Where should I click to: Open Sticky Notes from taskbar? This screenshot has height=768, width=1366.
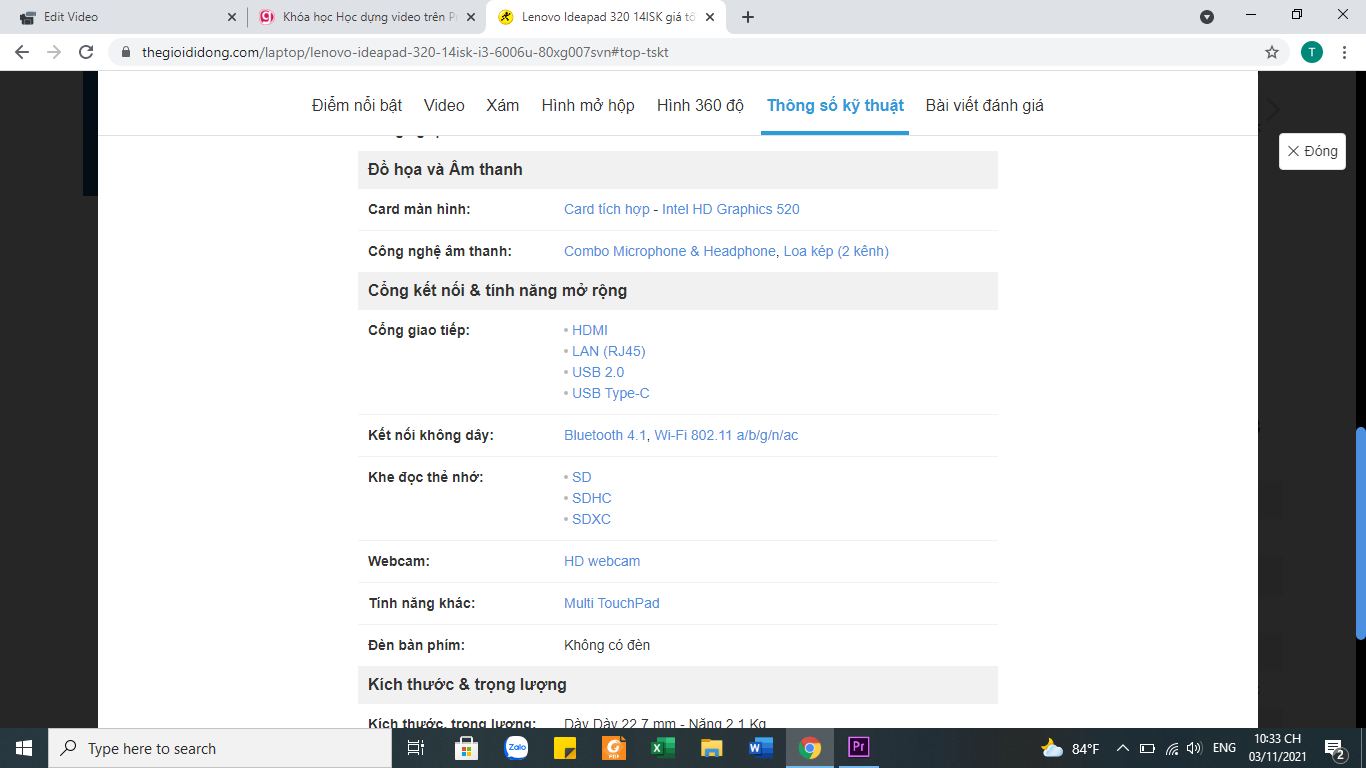(564, 748)
